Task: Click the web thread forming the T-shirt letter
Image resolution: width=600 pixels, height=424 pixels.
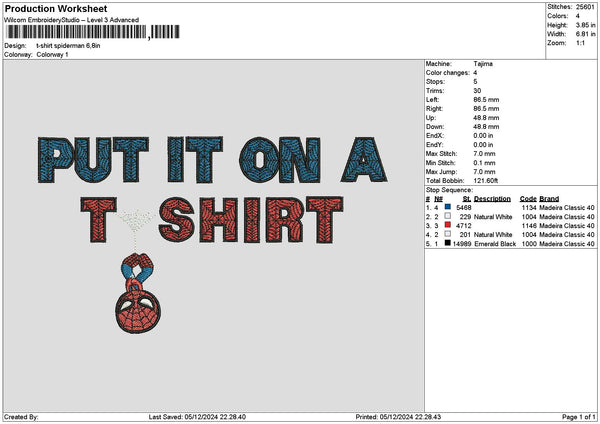Action: pyautogui.click(x=129, y=225)
